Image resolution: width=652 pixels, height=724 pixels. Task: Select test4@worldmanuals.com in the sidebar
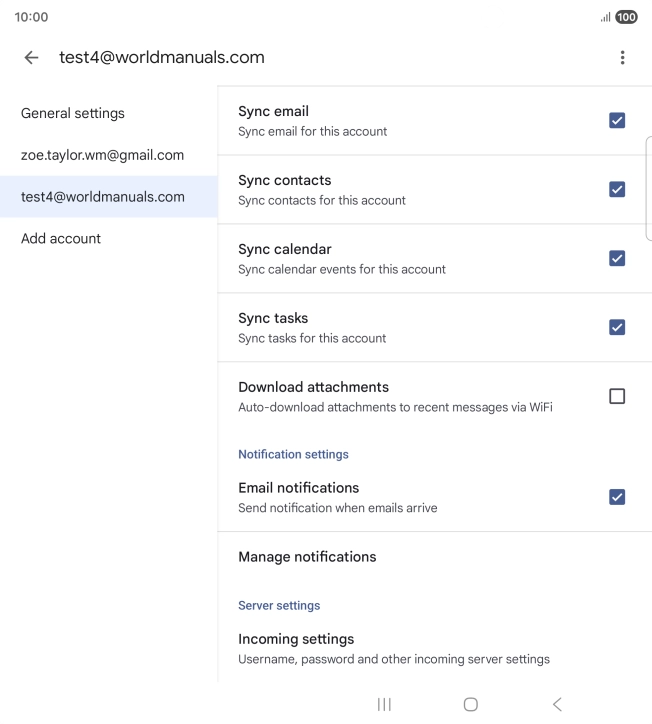[103, 197]
